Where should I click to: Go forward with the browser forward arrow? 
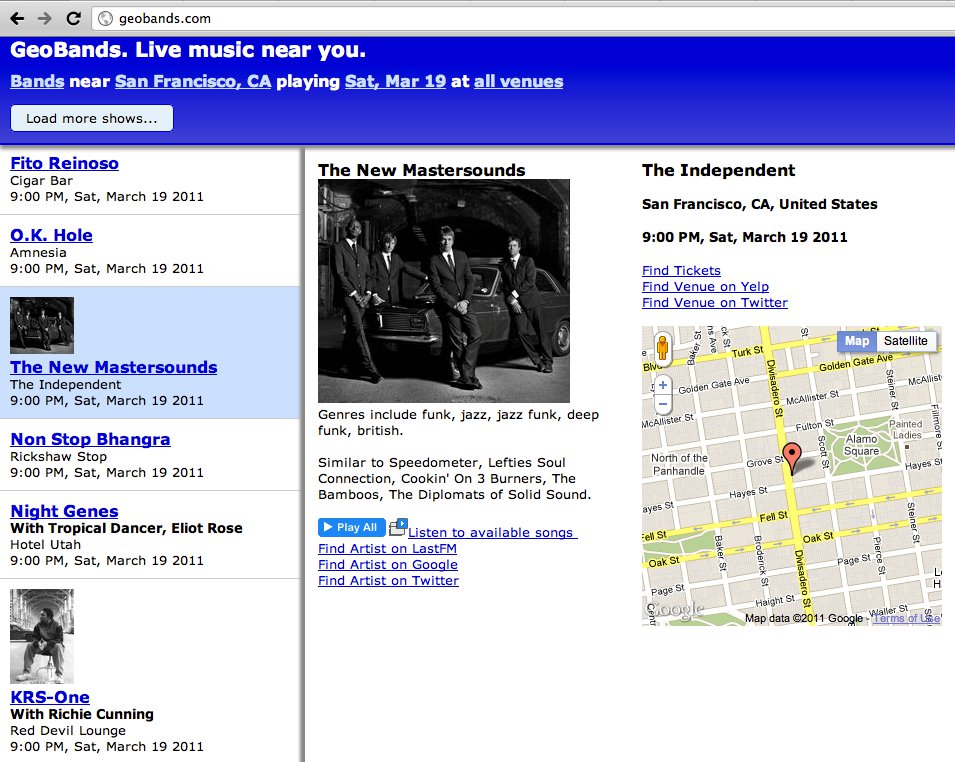(x=44, y=18)
